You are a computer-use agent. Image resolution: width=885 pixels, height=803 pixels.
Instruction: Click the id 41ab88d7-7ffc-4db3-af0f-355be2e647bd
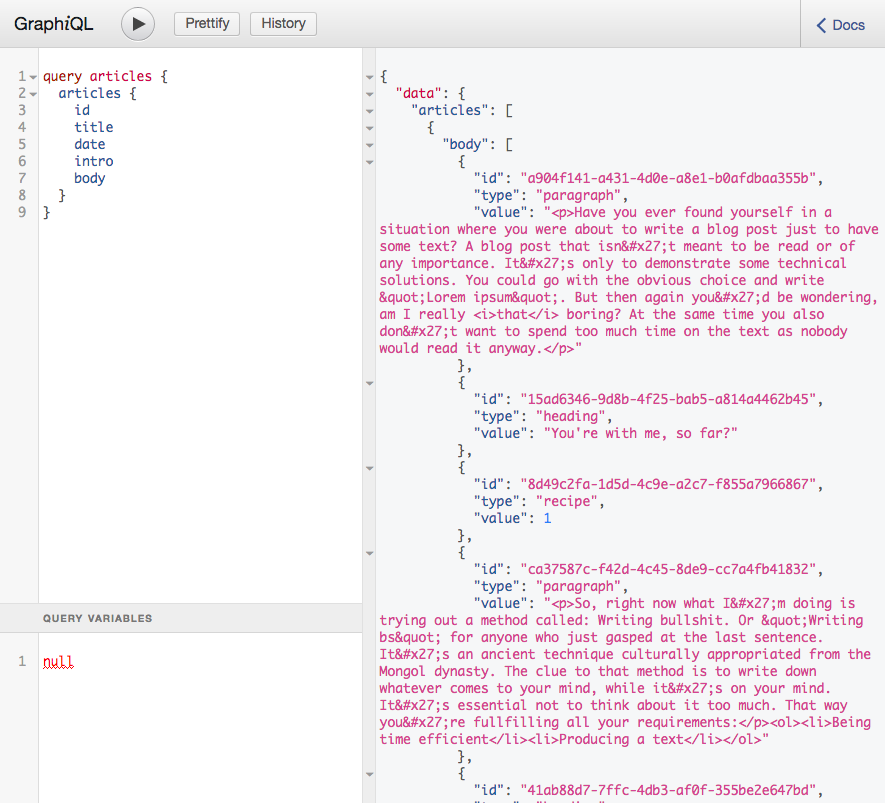[668, 789]
